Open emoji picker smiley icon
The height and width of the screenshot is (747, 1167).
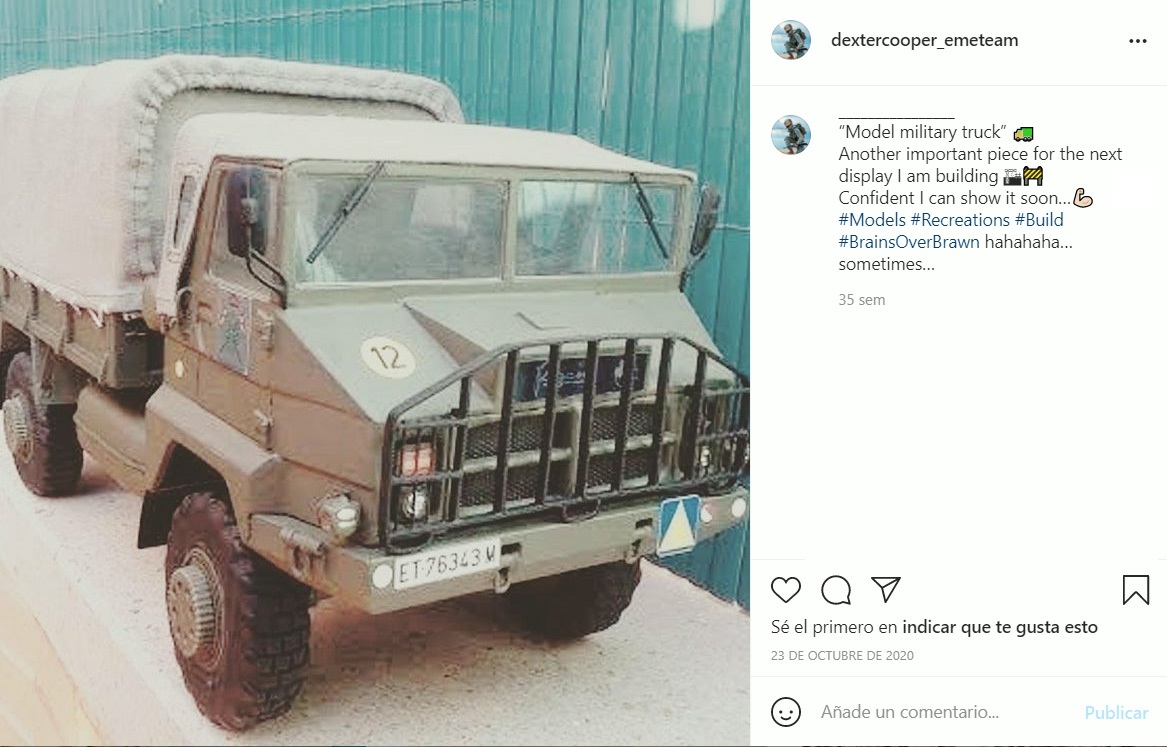coord(785,712)
